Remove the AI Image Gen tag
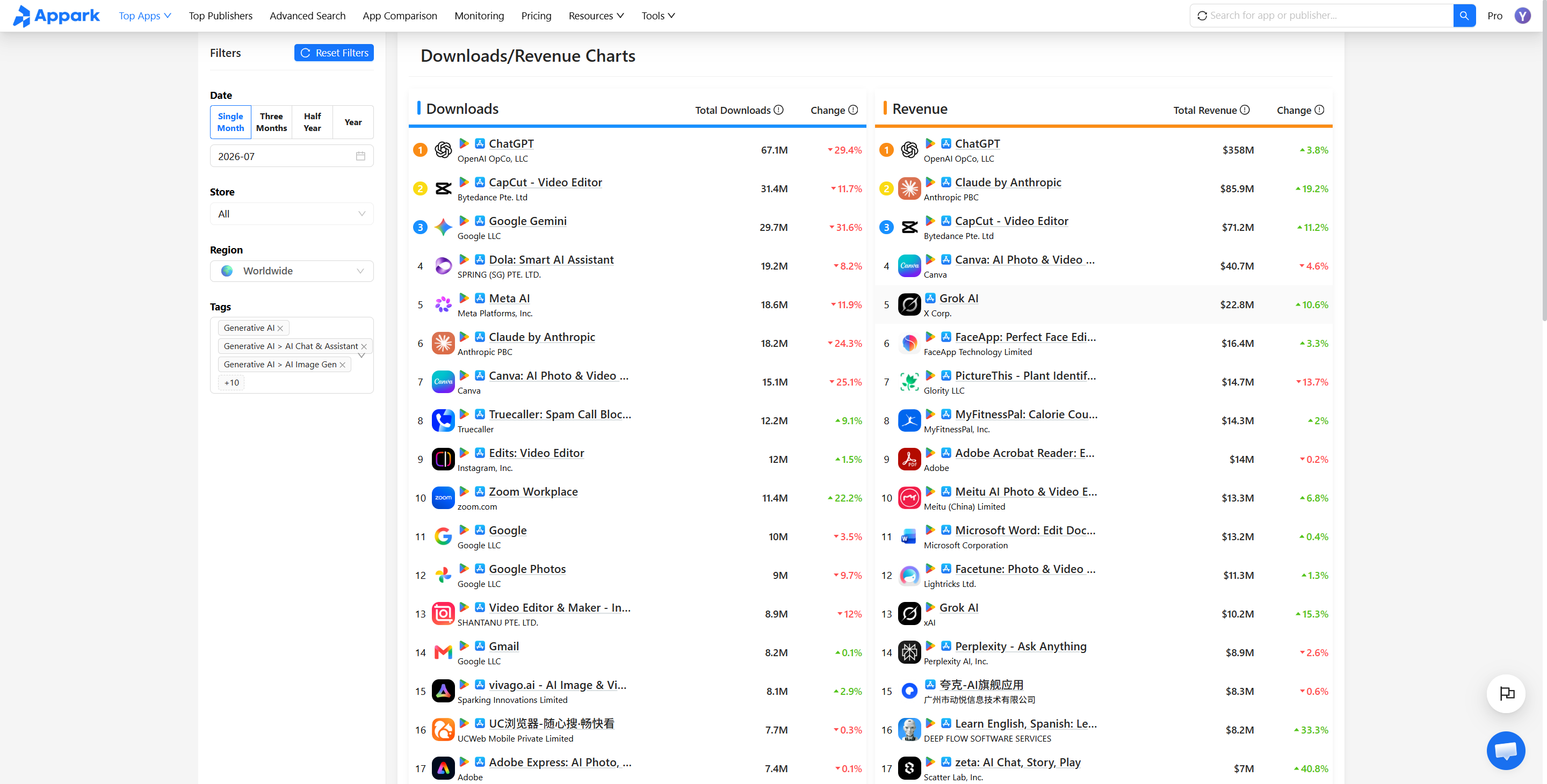The image size is (1547, 784). [342, 365]
